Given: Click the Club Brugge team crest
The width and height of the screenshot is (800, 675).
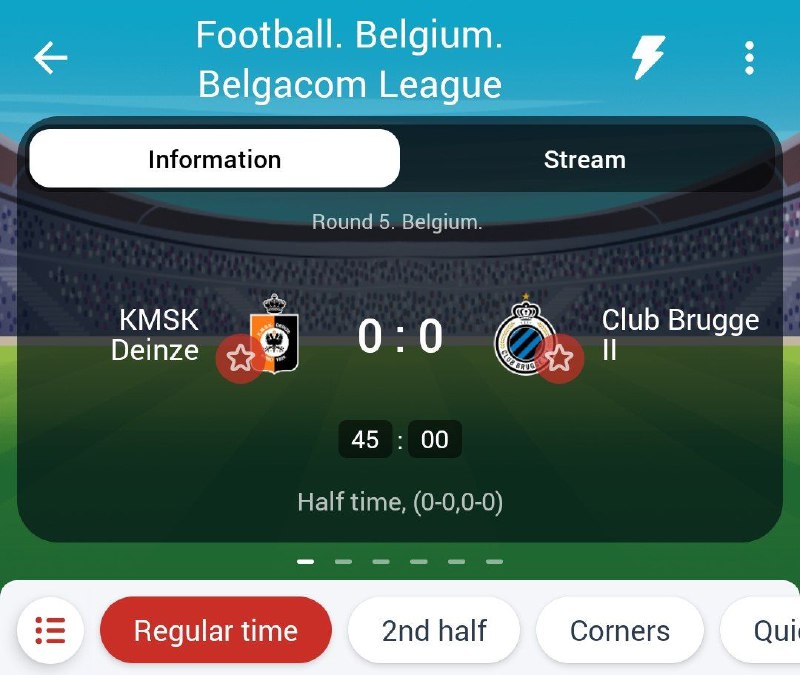Looking at the screenshot, I should 526,334.
